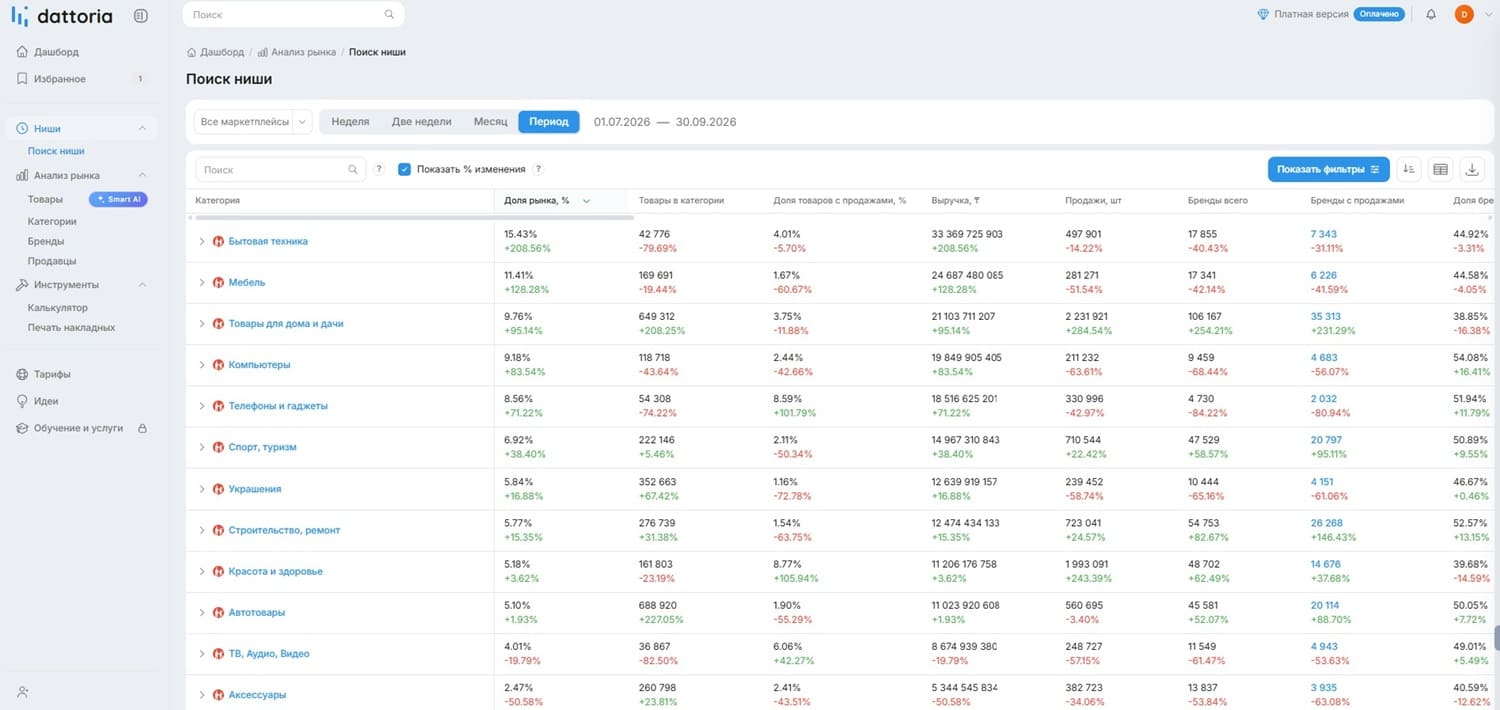Image resolution: width=1500 pixels, height=710 pixels.
Task: Expand the Телефоны и гаджеты row
Action: point(201,406)
